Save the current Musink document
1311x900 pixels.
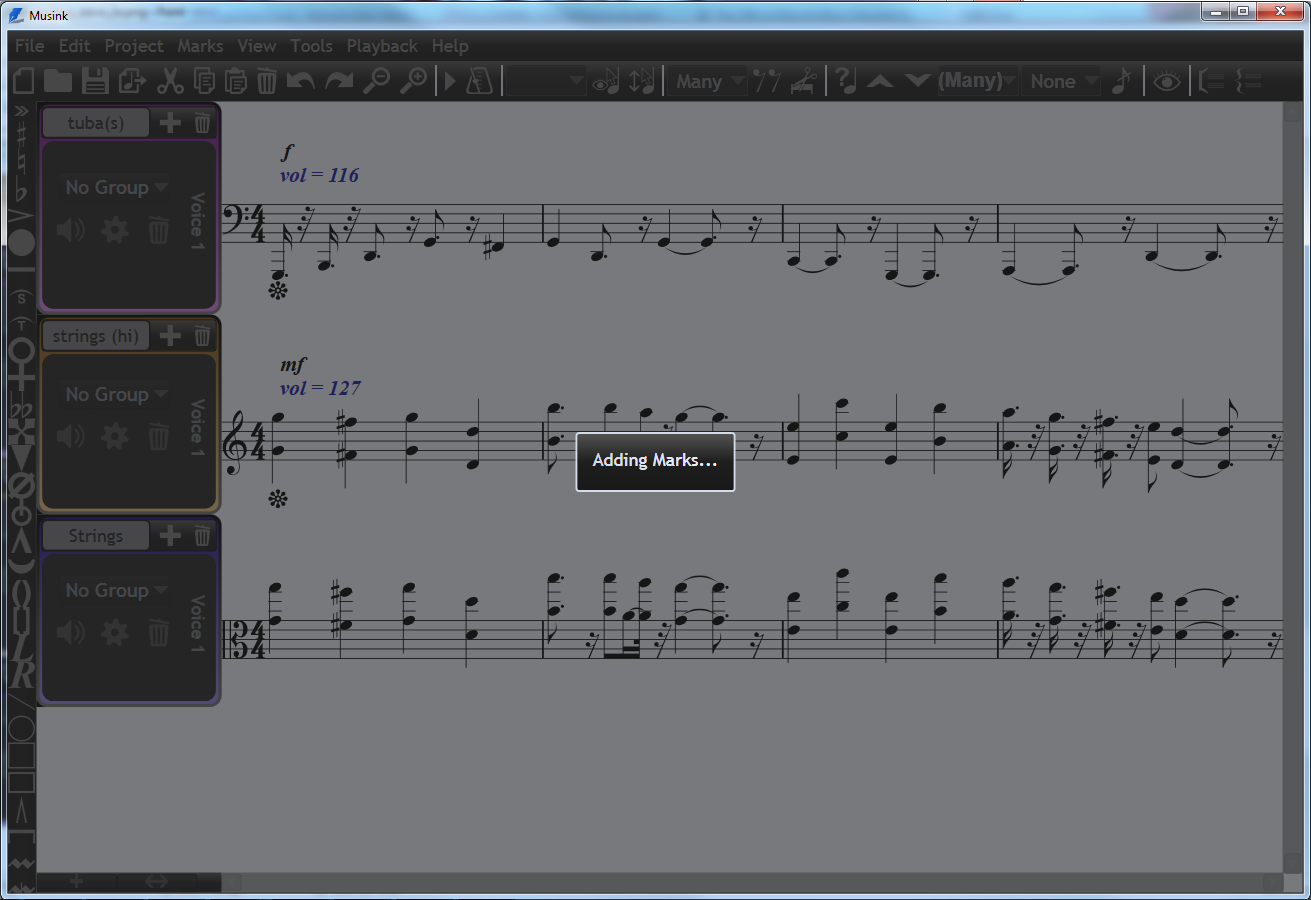(96, 81)
